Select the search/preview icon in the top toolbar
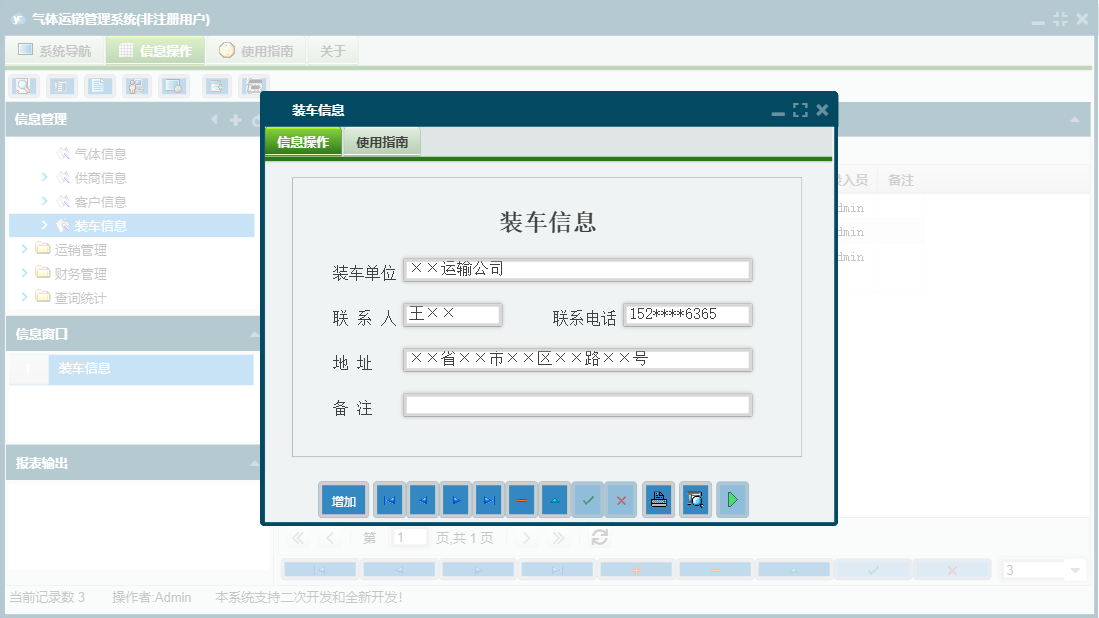The image size is (1099, 618). (x=23, y=86)
